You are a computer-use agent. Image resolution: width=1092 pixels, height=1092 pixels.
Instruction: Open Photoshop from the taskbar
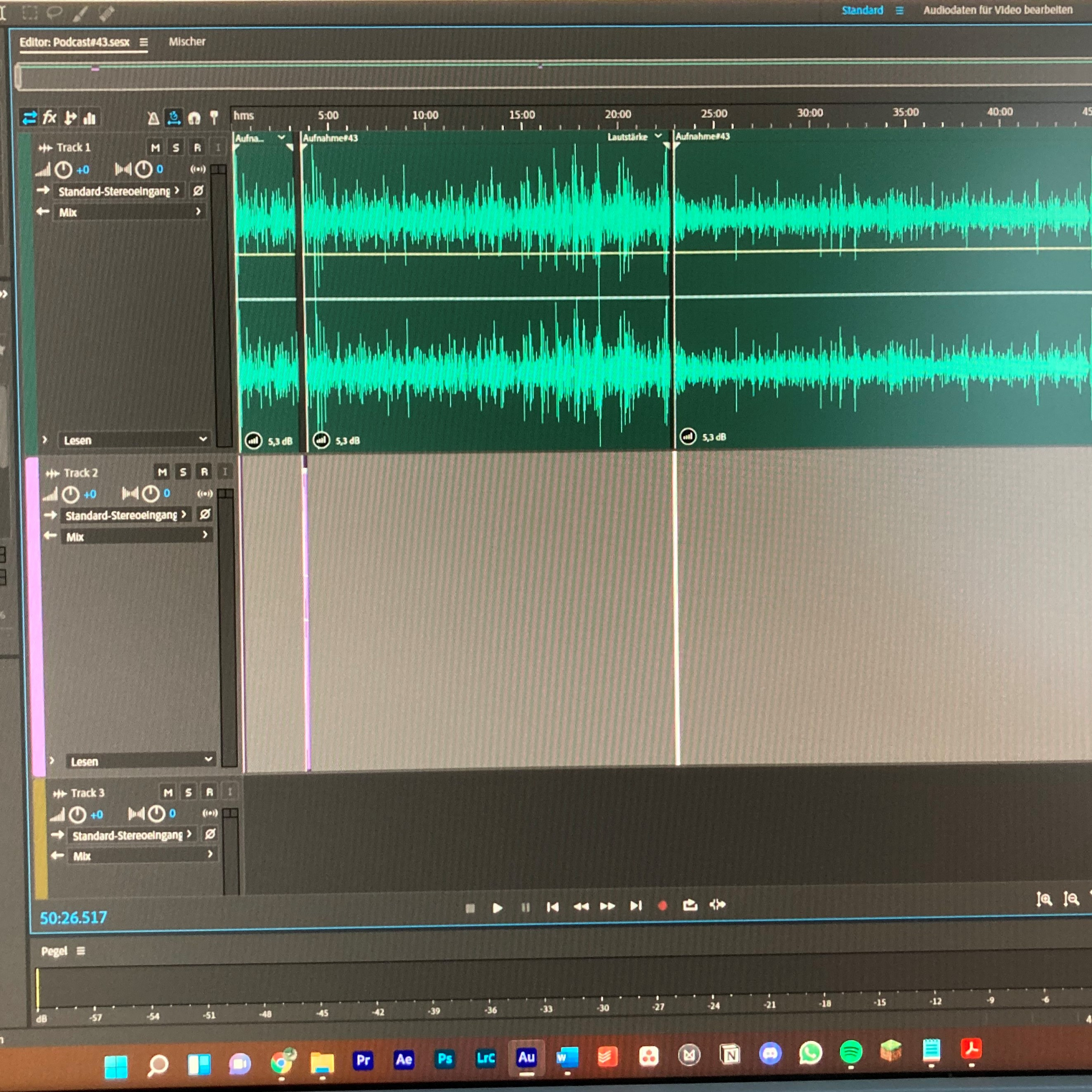click(x=445, y=1059)
